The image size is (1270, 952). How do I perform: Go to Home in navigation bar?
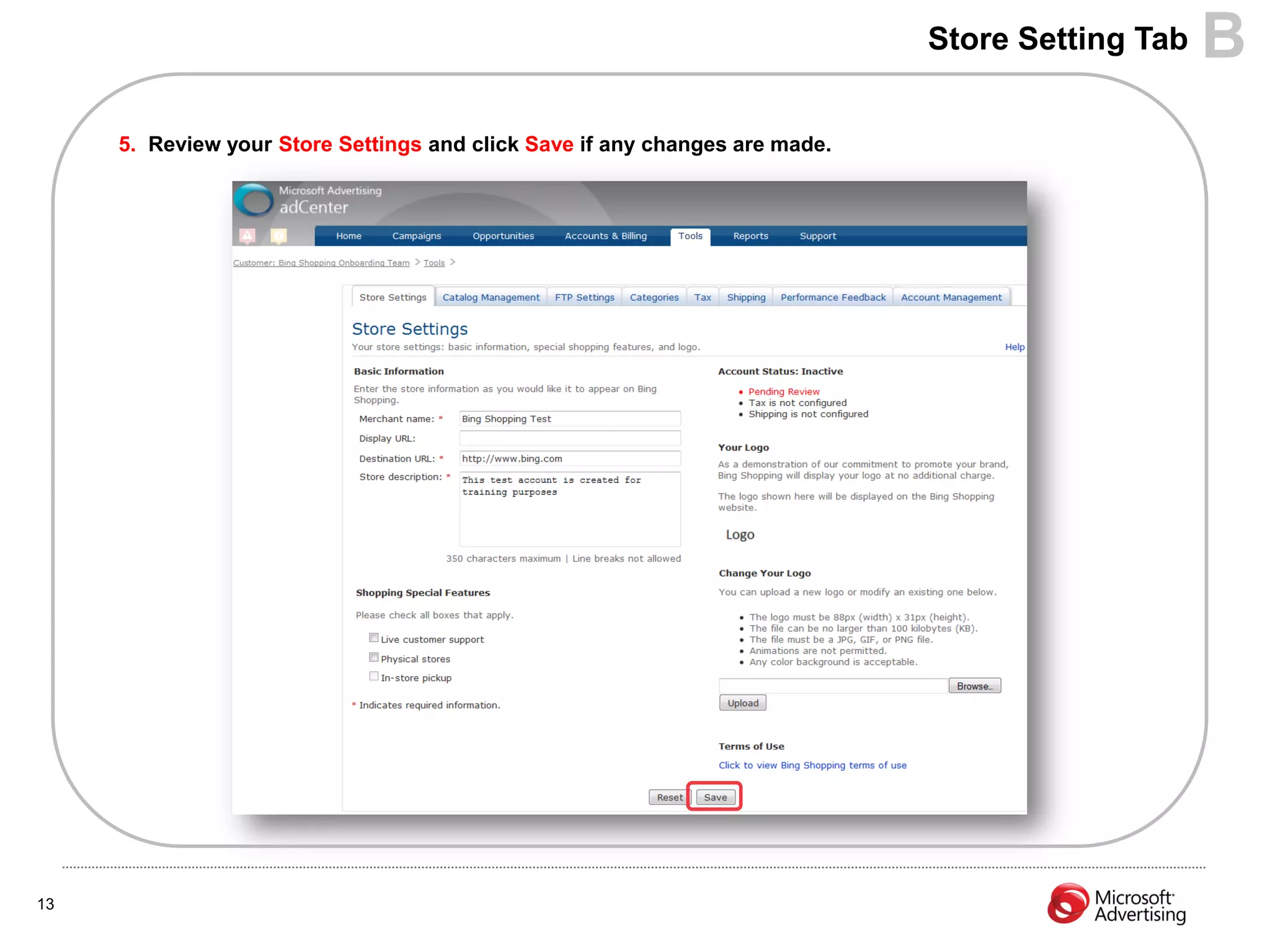click(349, 236)
